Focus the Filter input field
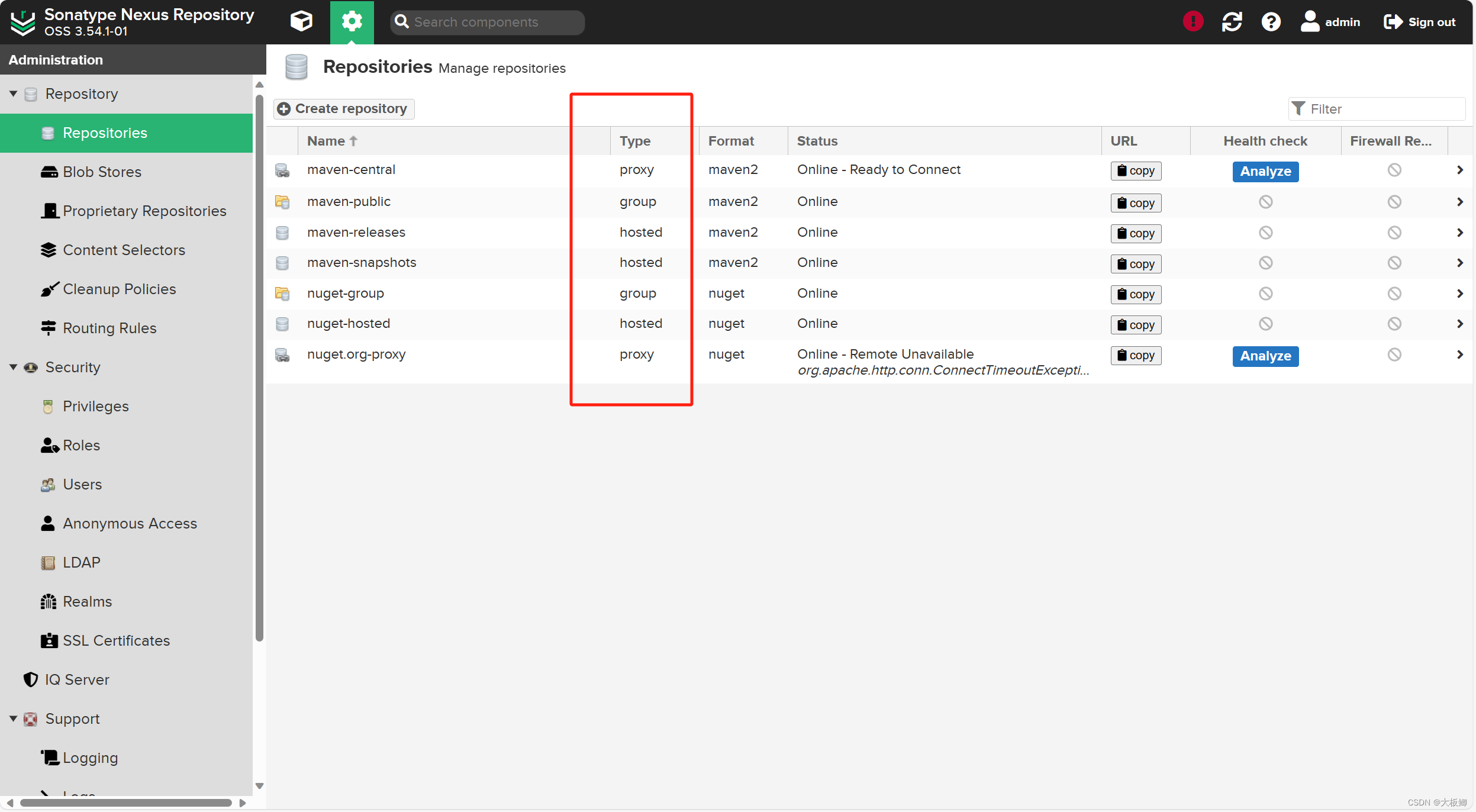Screen dimensions: 1476x812 1377,109
